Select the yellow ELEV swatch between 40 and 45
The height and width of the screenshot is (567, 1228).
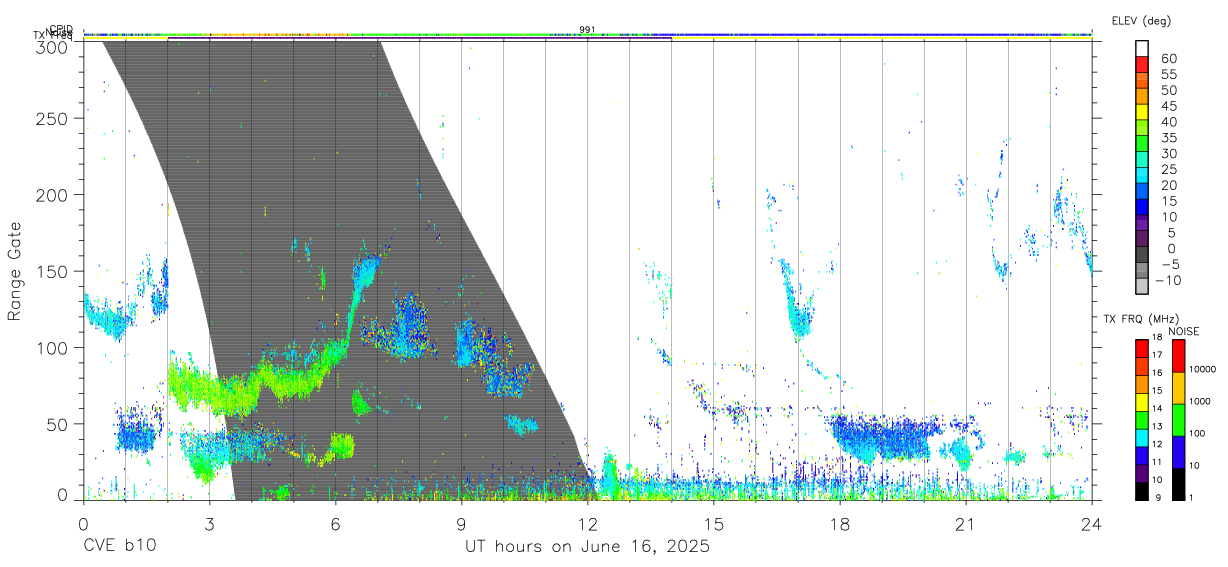(x=1142, y=113)
